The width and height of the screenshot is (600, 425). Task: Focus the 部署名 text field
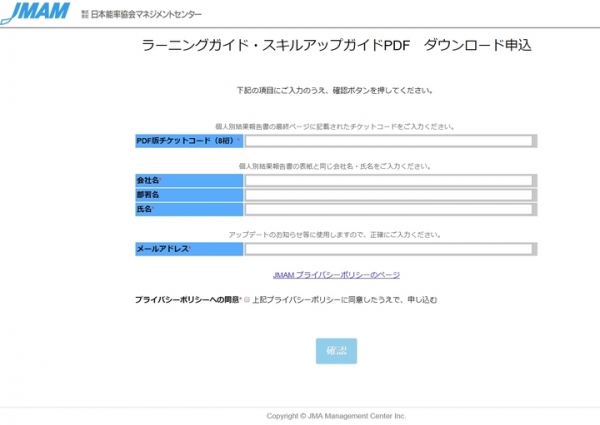point(389,195)
